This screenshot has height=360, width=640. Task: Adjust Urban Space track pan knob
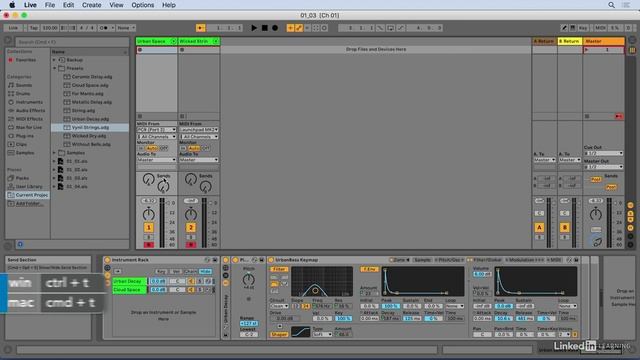149,214
